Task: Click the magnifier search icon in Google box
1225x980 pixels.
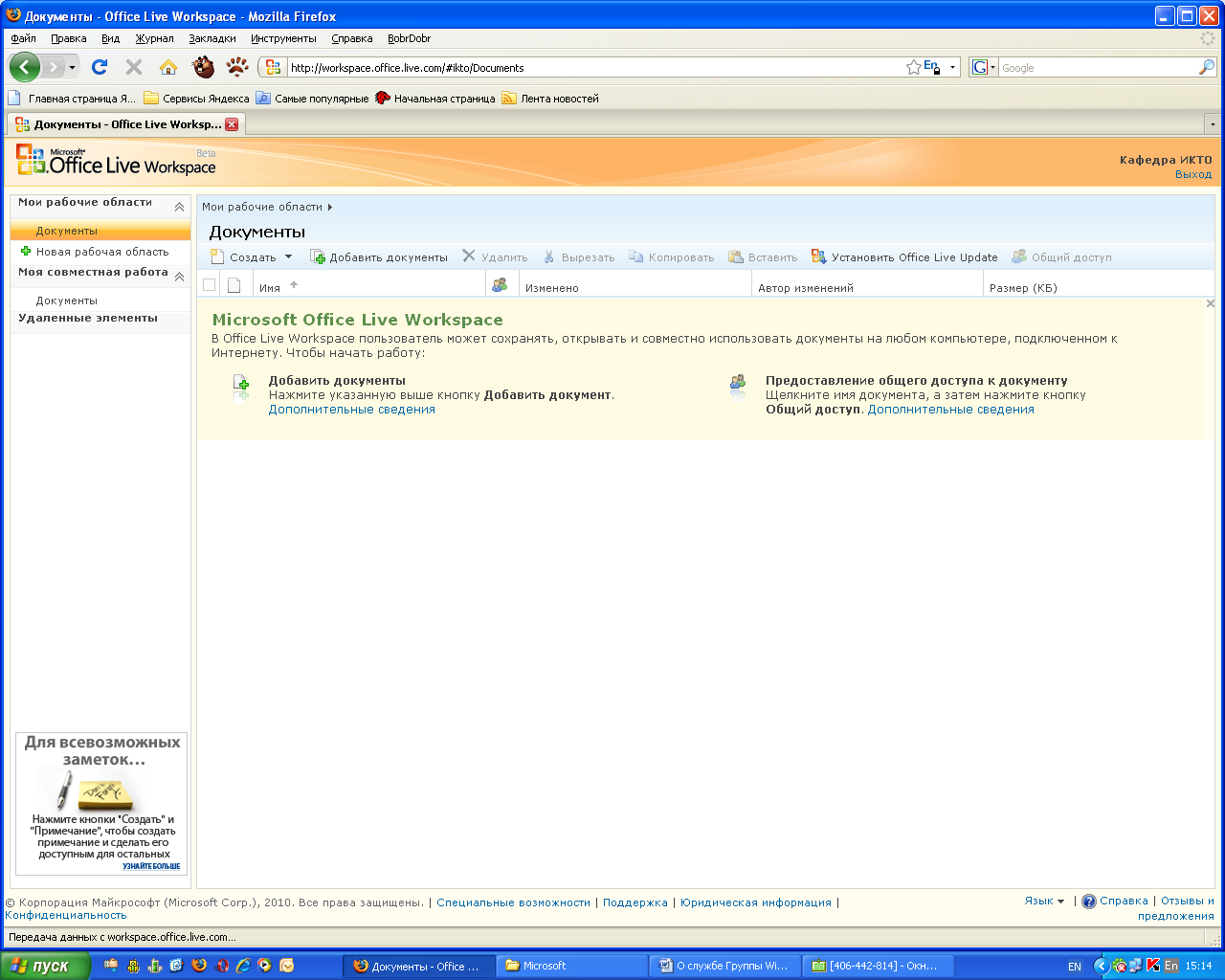Action: coord(1206,67)
